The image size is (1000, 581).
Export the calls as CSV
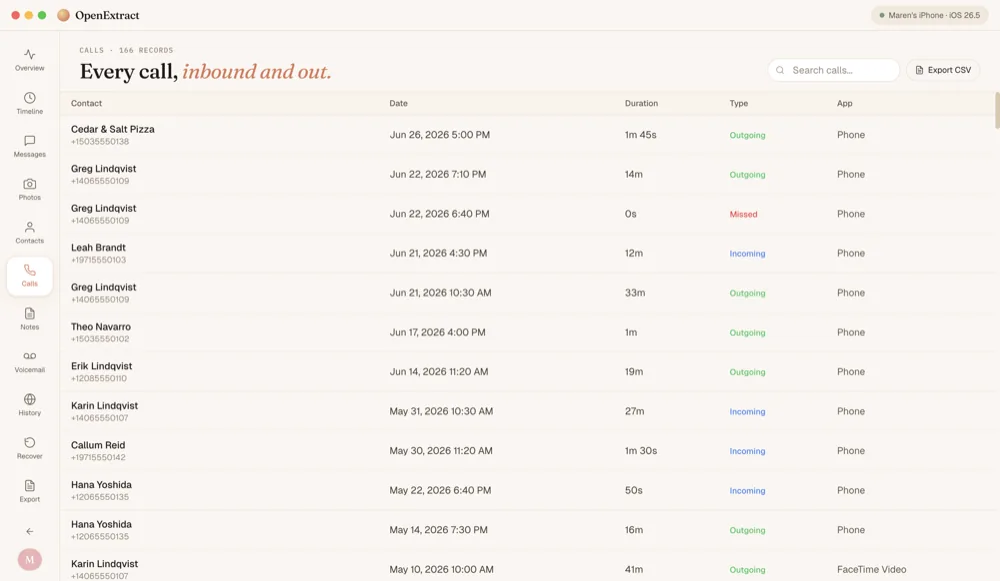943,70
